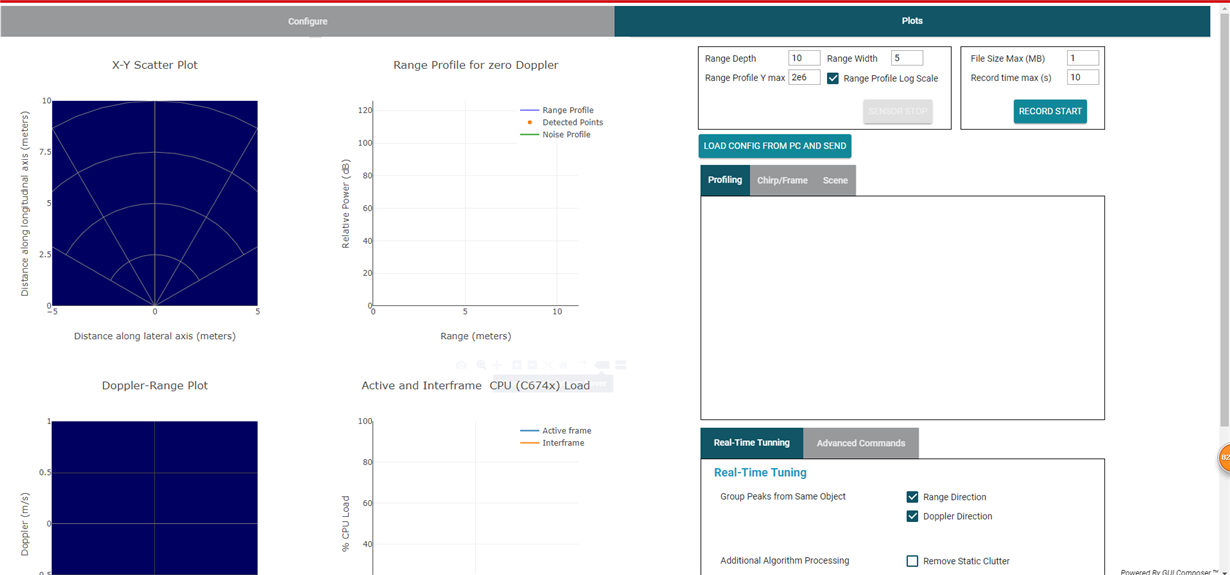Uncheck Range Direction peak grouping
The width and height of the screenshot is (1230, 575).
coord(912,497)
